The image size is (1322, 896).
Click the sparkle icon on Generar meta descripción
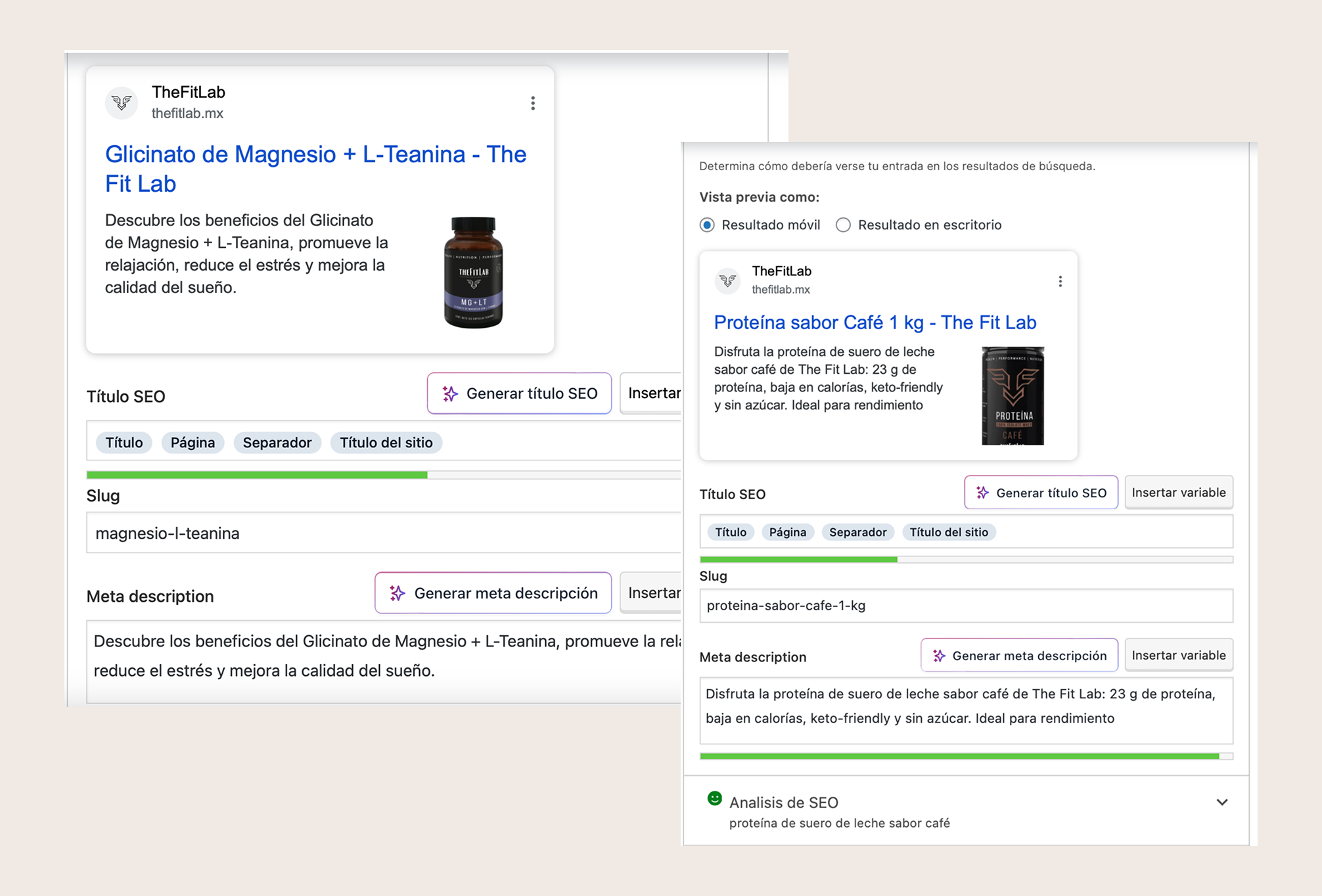pos(938,655)
